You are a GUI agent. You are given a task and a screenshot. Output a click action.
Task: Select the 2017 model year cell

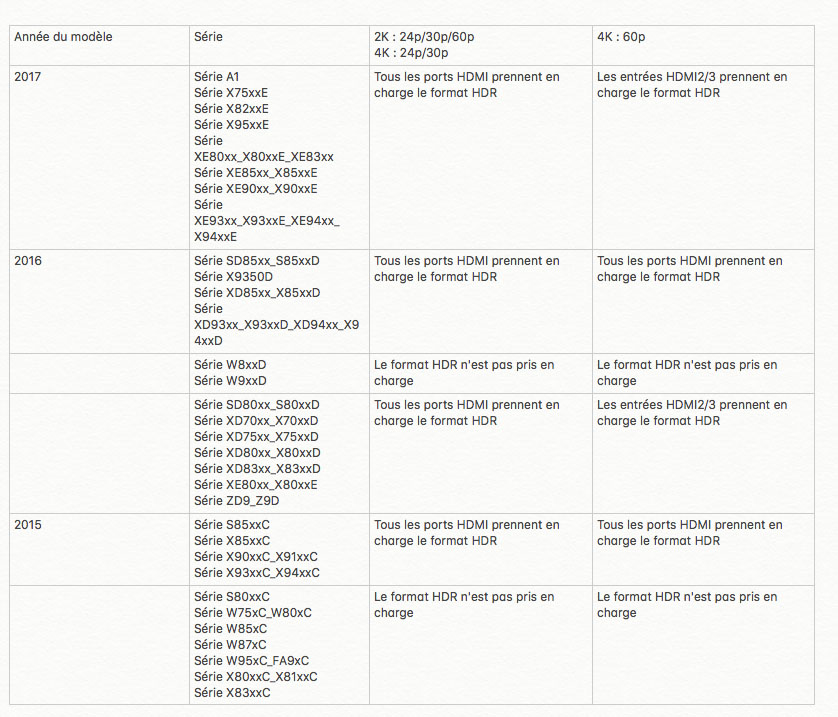28,77
